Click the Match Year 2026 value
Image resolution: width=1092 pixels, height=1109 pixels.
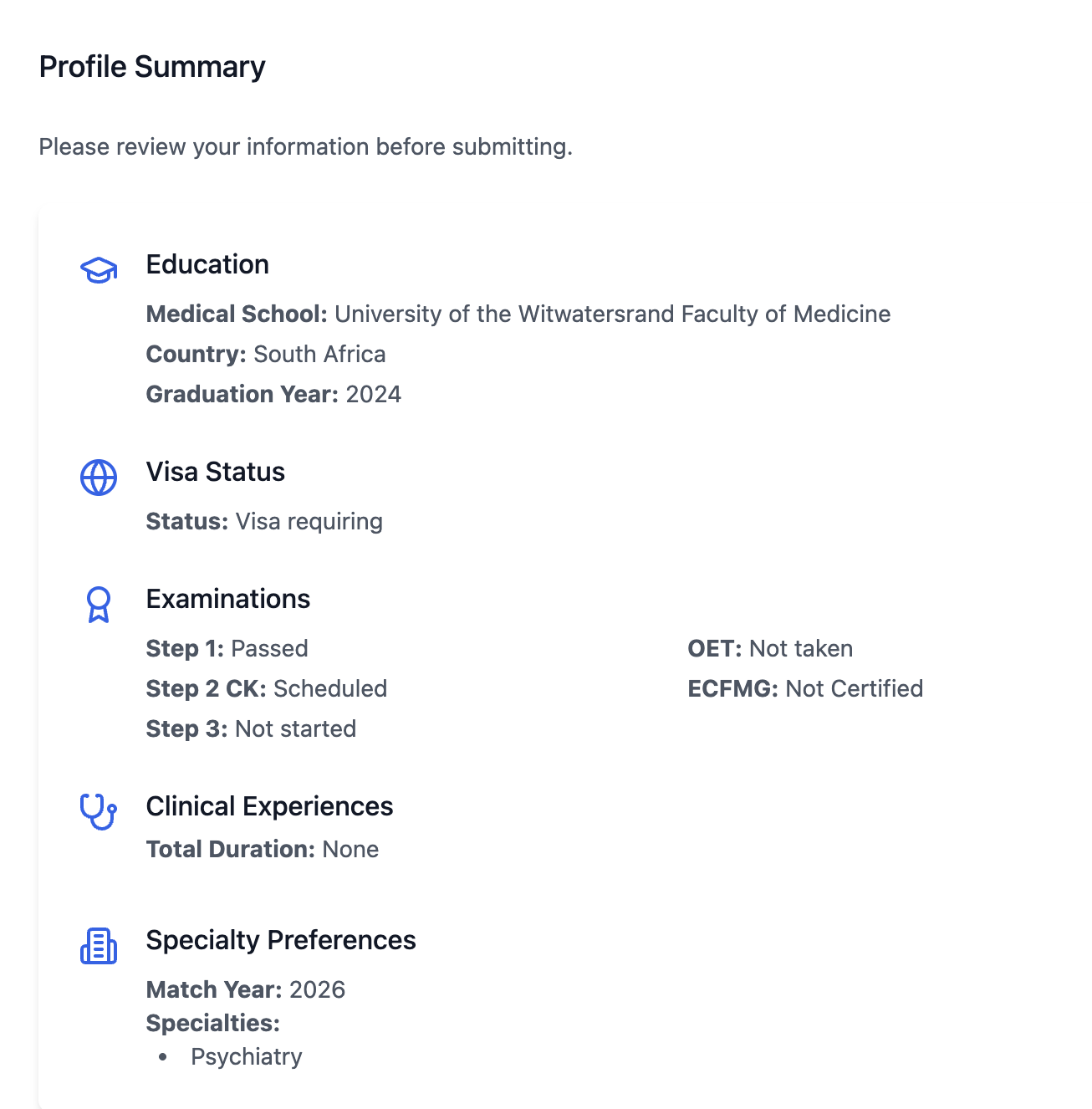[246, 989]
